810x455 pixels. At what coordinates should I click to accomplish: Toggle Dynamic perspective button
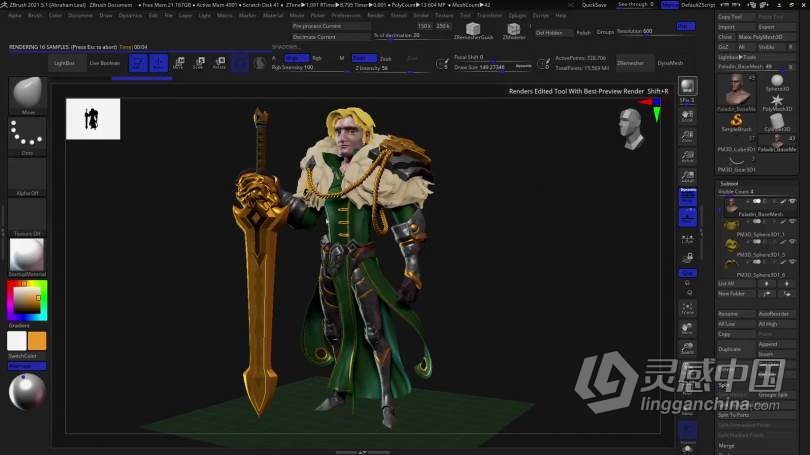point(688,196)
